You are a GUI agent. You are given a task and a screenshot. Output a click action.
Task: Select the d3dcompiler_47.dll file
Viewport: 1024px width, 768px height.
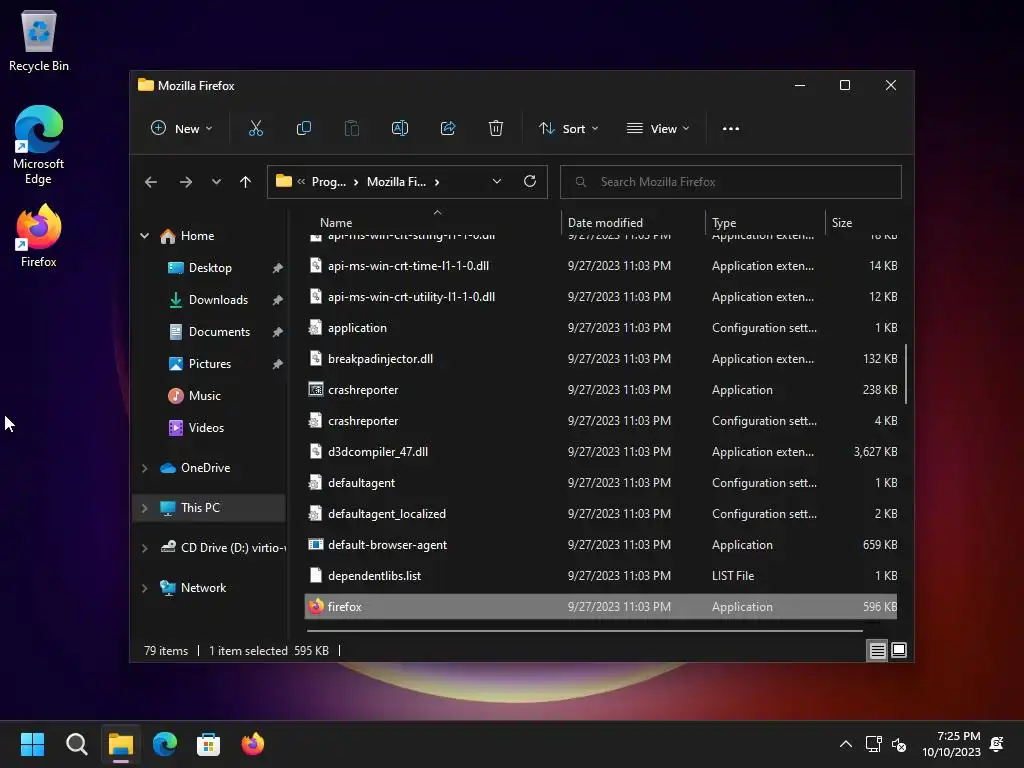[x=601, y=452]
